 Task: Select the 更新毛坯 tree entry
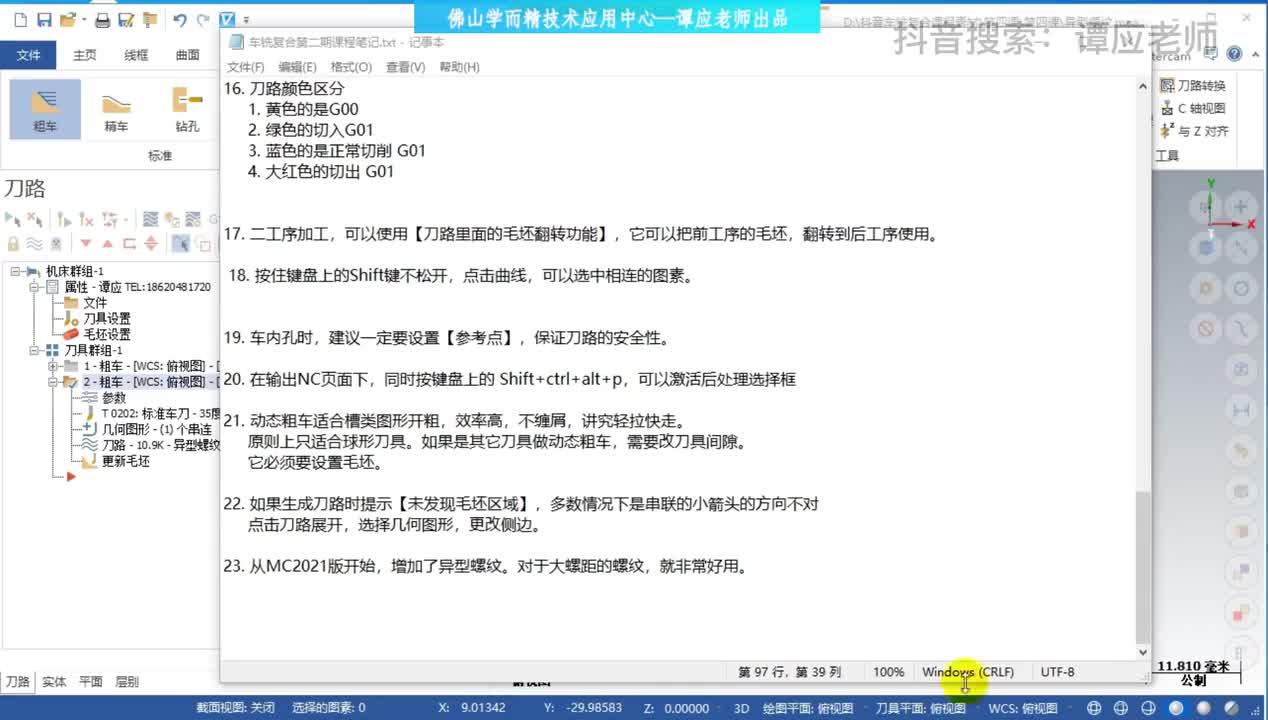(126, 461)
